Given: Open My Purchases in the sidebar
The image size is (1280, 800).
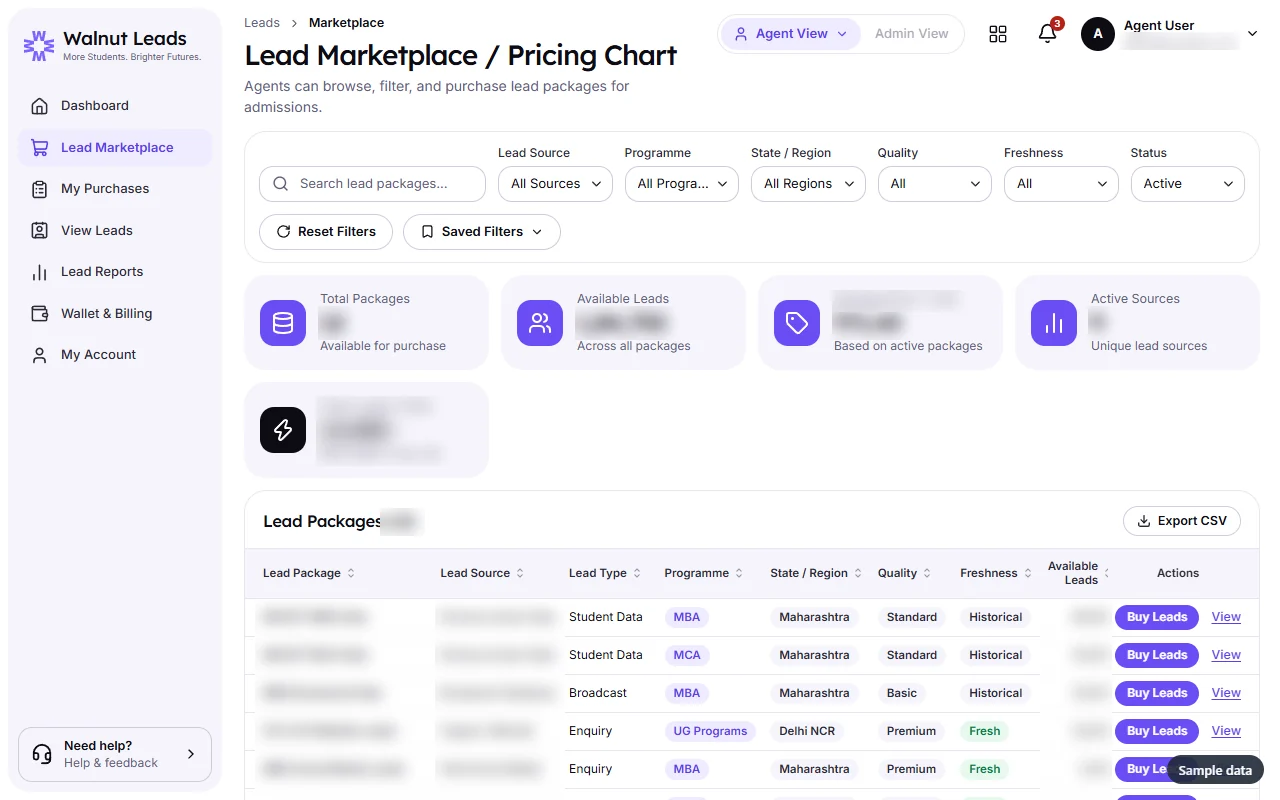Looking at the screenshot, I should tap(115, 189).
